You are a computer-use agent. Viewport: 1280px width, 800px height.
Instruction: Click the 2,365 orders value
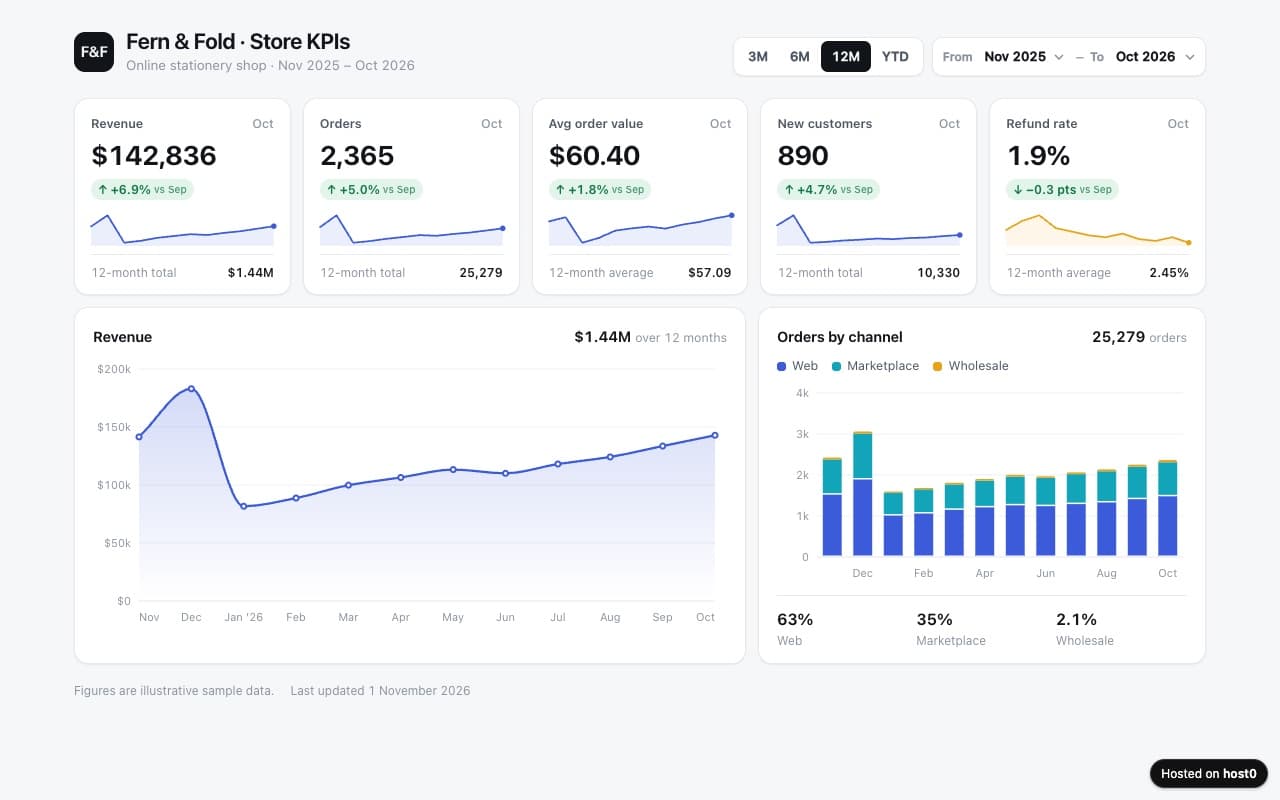coord(357,156)
